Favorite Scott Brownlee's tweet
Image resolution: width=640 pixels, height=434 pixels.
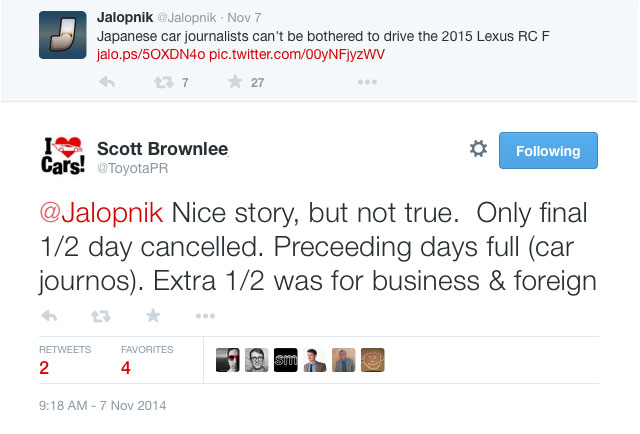pos(153,316)
